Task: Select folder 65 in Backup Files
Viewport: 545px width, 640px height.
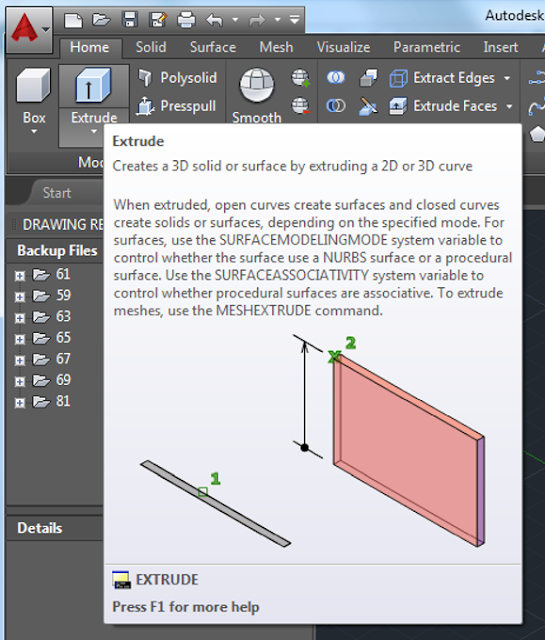Action: point(52,338)
